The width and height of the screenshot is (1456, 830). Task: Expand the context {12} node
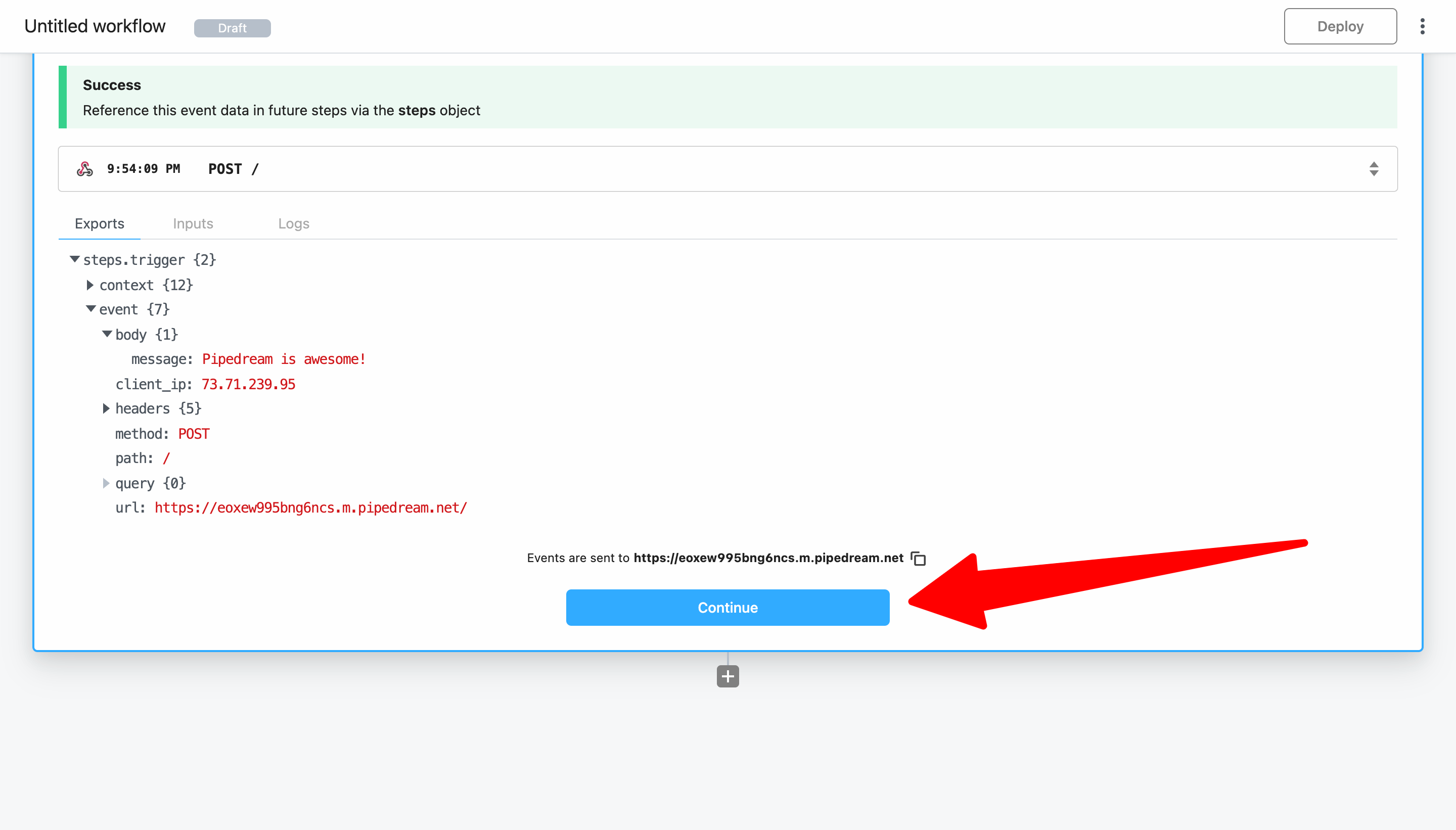(x=90, y=285)
